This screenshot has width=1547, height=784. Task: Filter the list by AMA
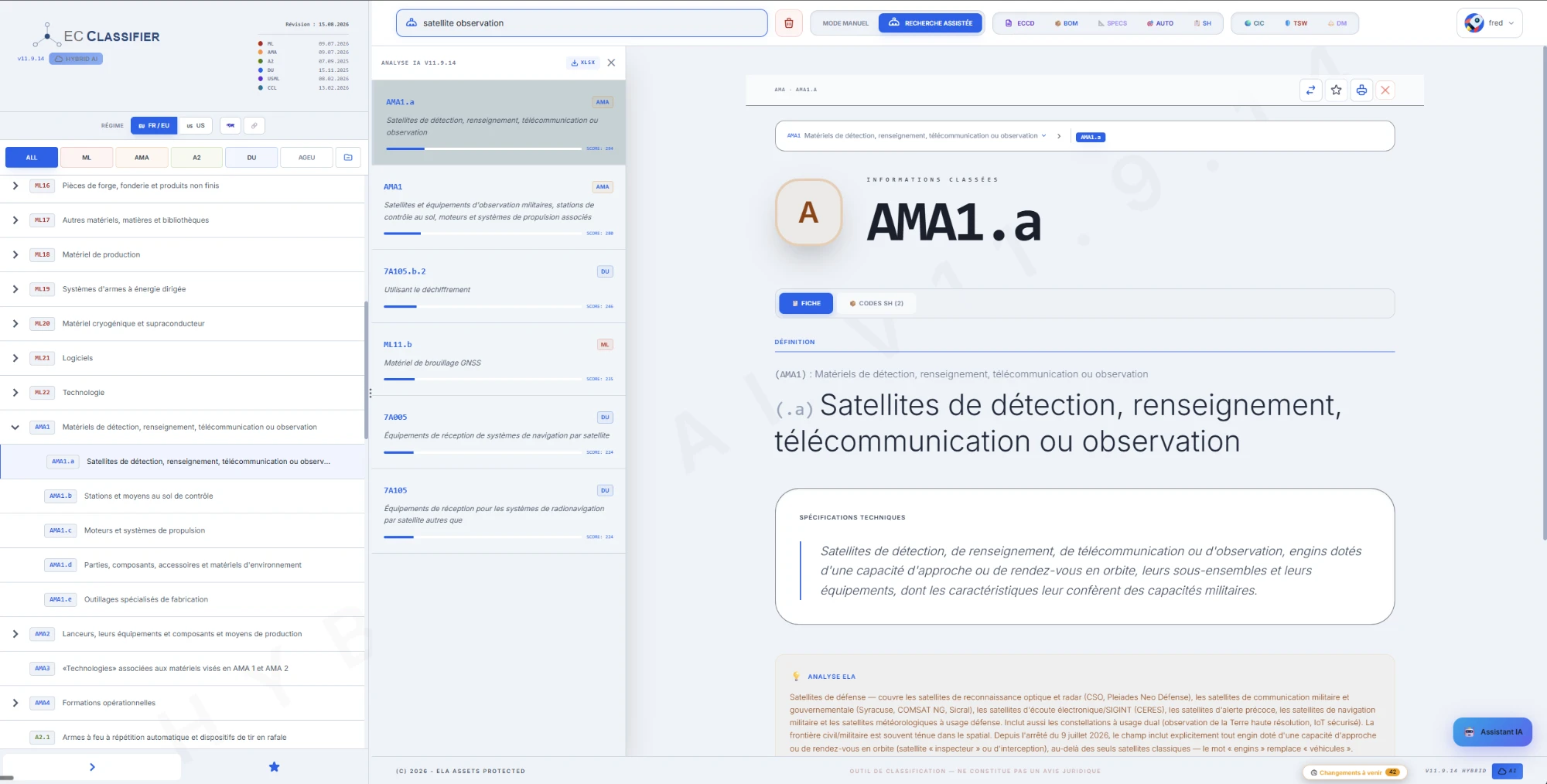tap(142, 158)
